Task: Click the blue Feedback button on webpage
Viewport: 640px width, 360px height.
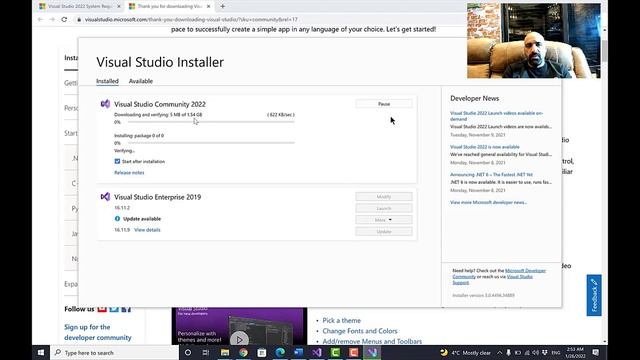Action: (x=594, y=295)
